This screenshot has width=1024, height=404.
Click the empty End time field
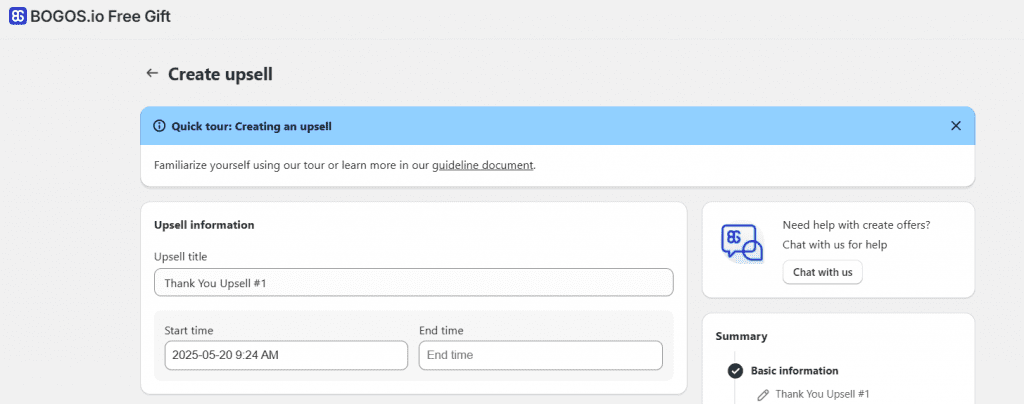[x=540, y=355]
